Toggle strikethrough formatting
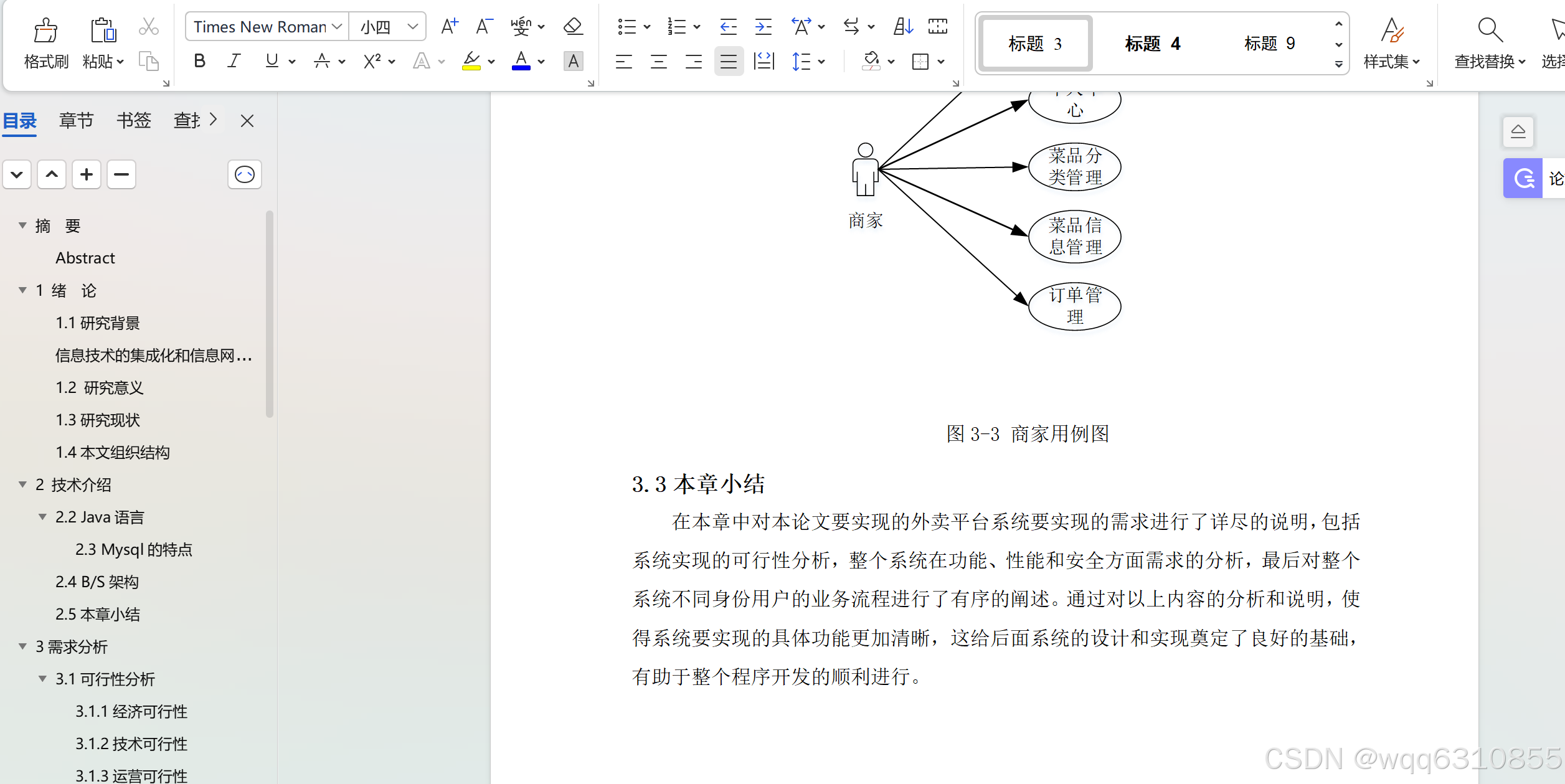Viewport: 1565px width, 784px height. tap(321, 61)
